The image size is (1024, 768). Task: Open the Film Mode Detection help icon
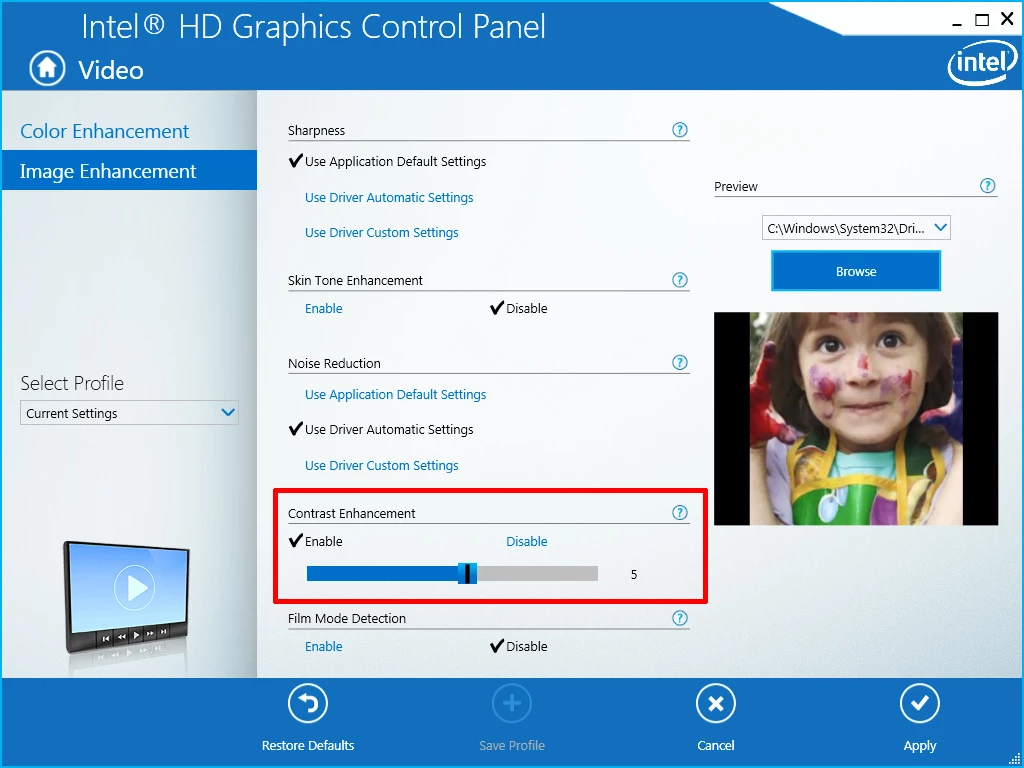(x=680, y=617)
